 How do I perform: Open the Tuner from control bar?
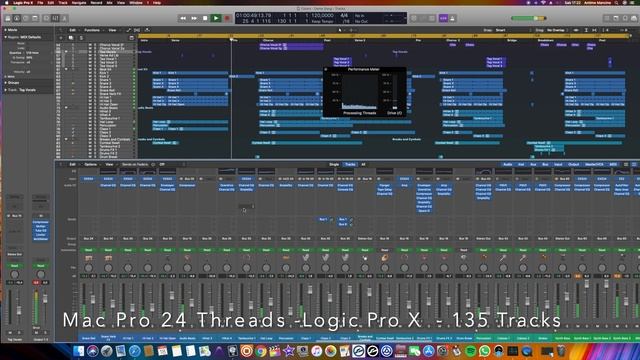click(x=423, y=18)
